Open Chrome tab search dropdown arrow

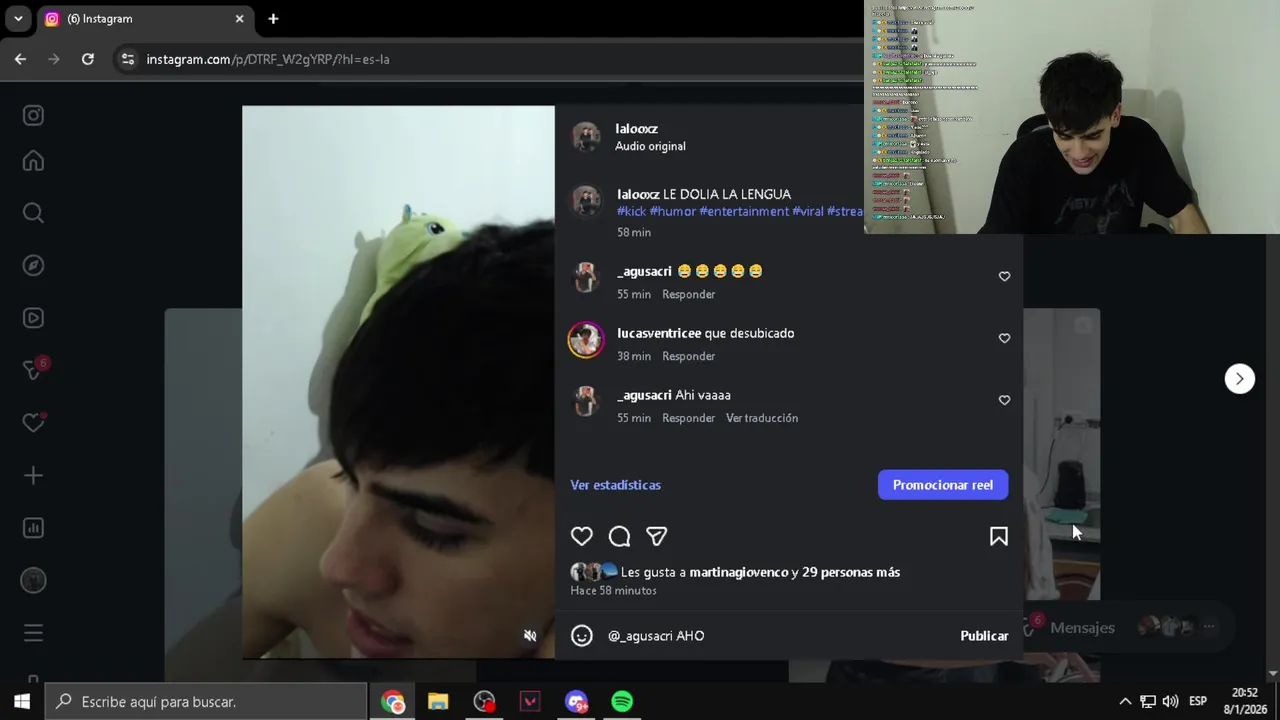[18, 19]
